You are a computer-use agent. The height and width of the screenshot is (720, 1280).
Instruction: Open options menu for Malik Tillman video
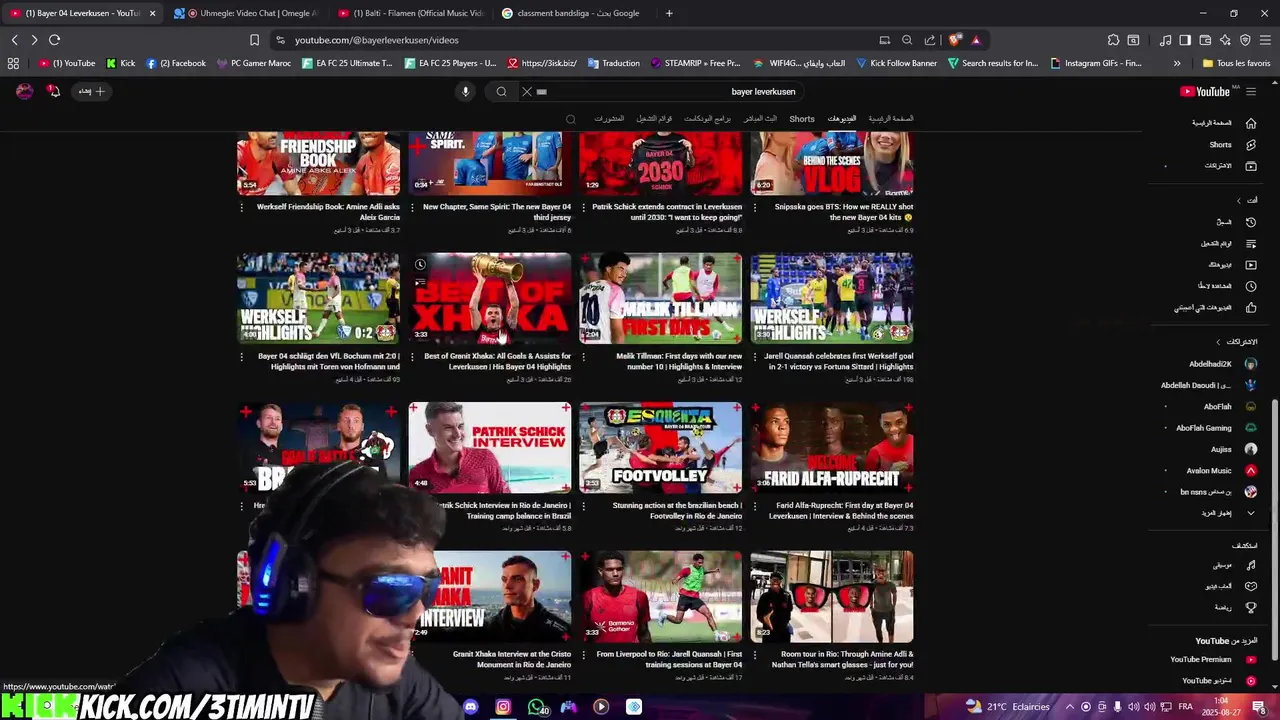[x=584, y=356]
